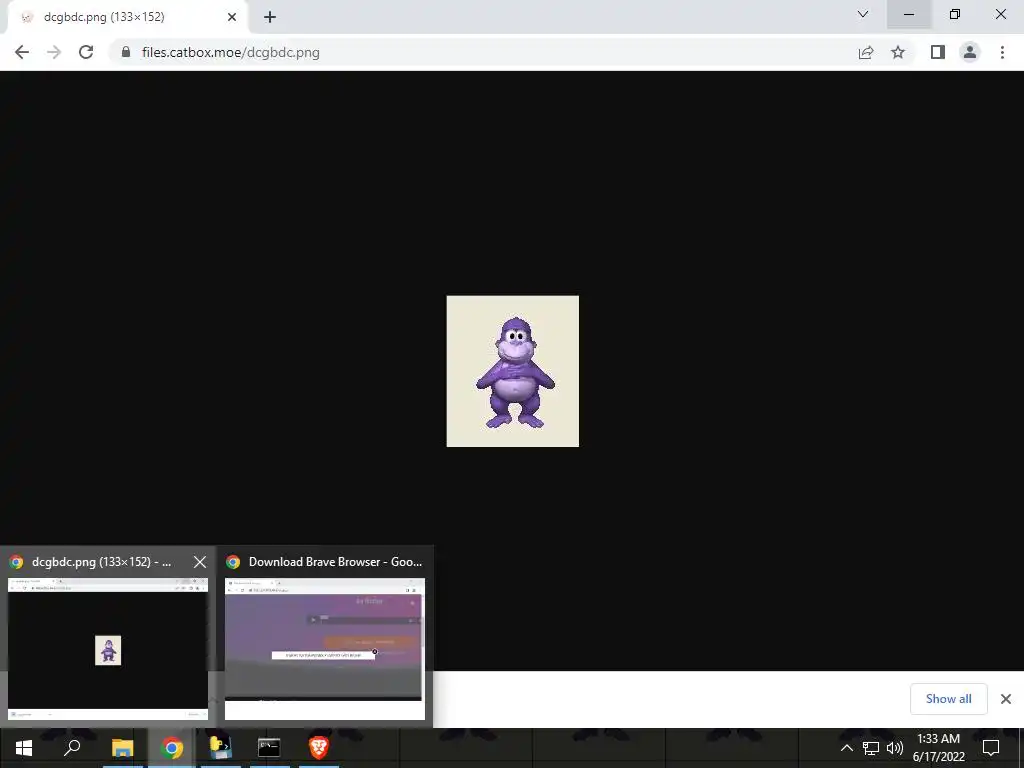Click the address bar URL
1024x768 pixels.
pos(231,52)
